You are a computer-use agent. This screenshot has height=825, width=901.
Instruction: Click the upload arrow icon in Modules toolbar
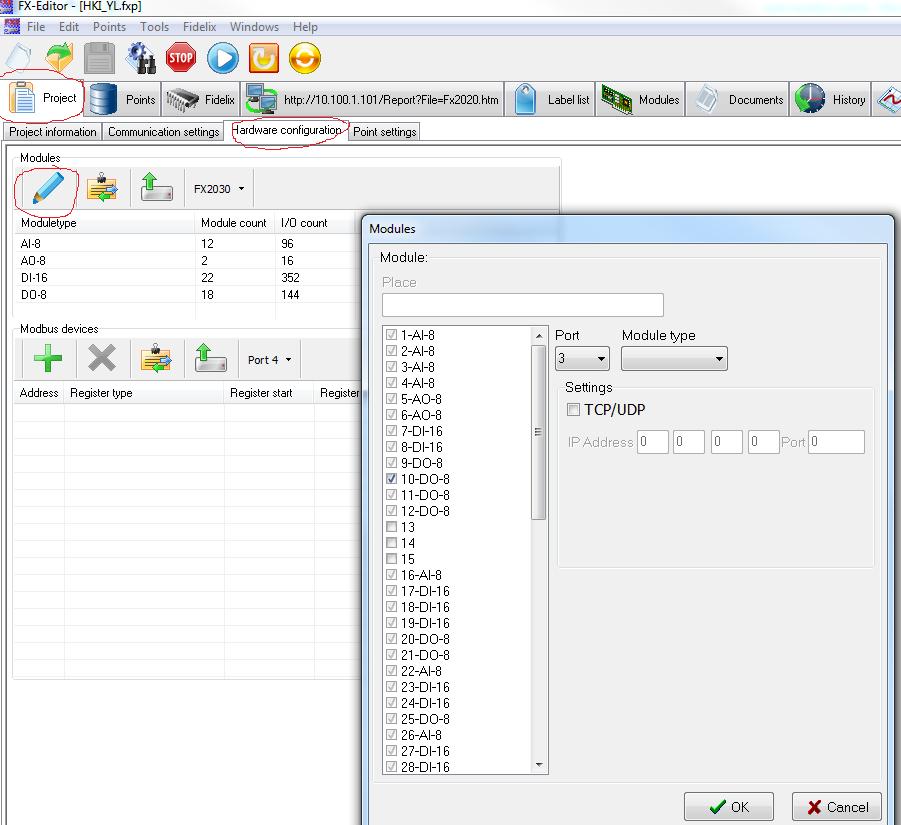click(x=156, y=187)
